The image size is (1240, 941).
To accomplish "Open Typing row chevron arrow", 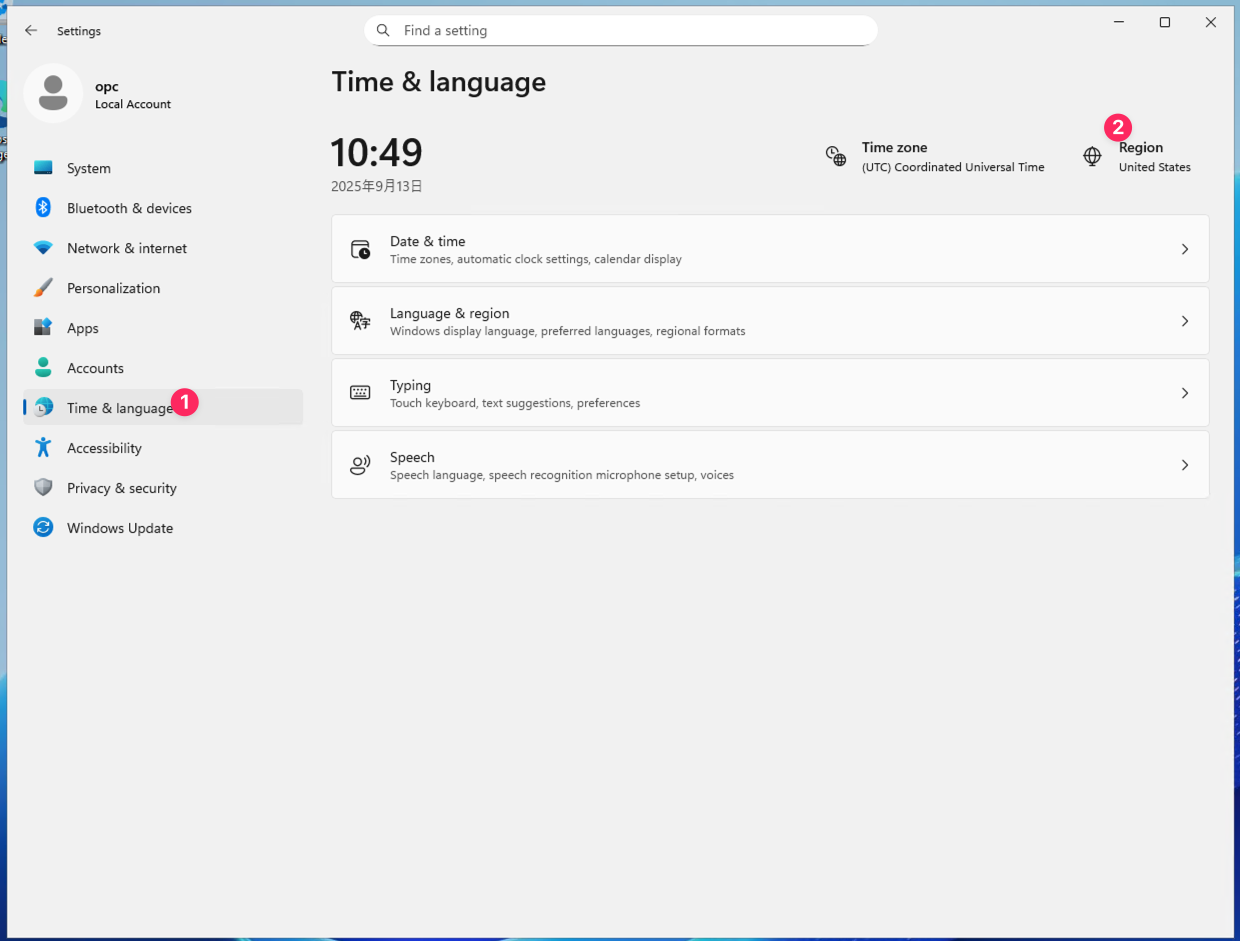I will pyautogui.click(x=1185, y=393).
